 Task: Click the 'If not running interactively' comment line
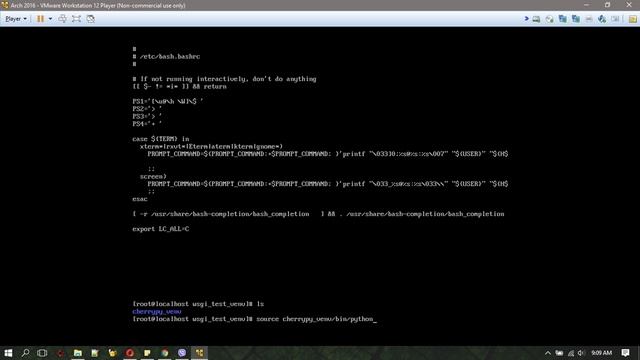click(224, 79)
